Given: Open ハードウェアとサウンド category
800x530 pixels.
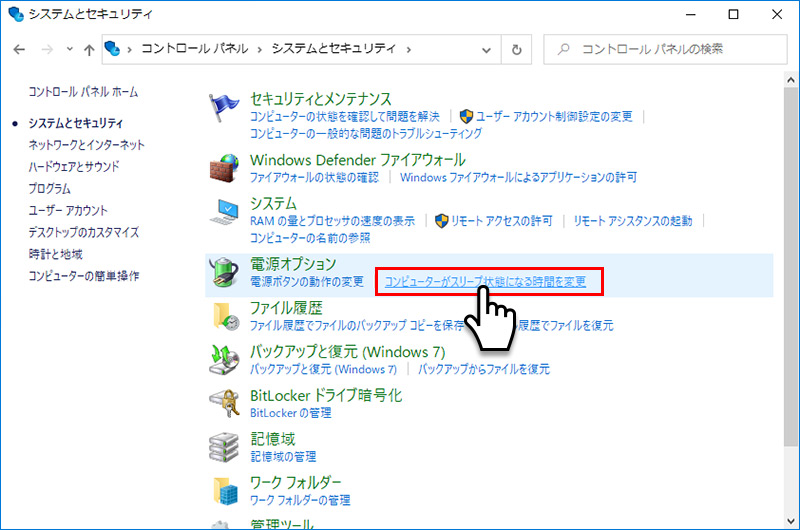Looking at the screenshot, I should pyautogui.click(x=74, y=166).
